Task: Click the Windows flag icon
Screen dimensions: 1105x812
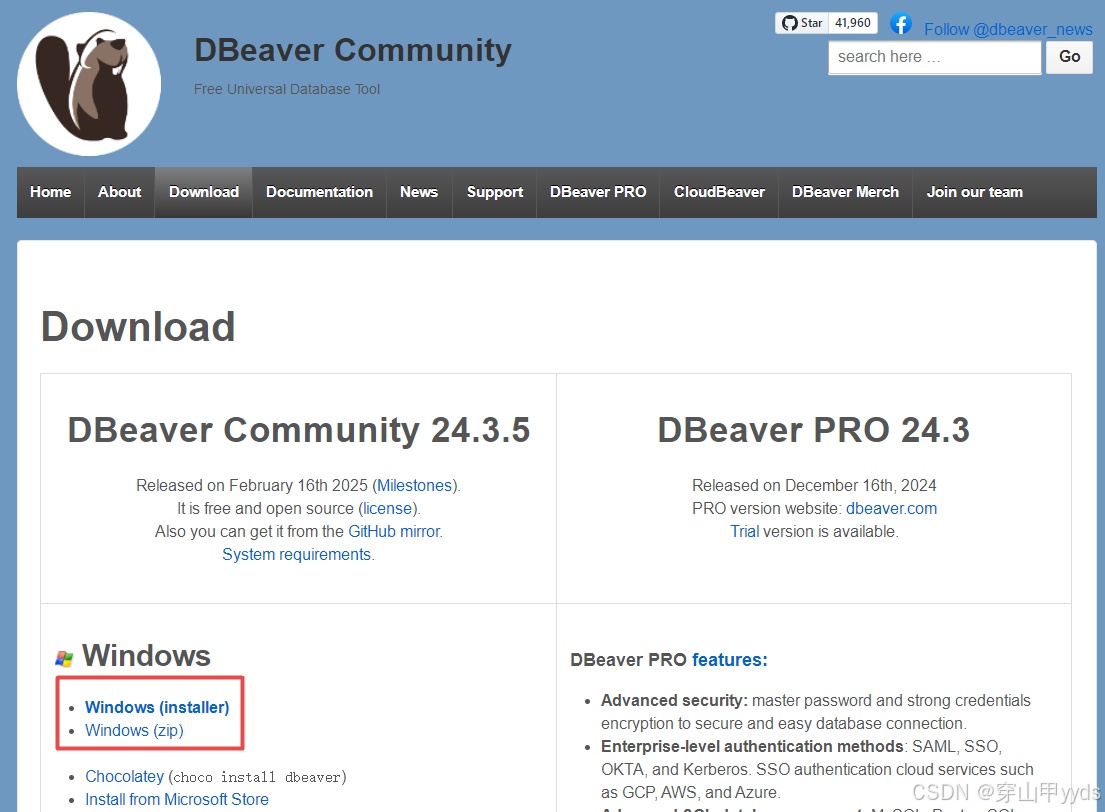Action: click(64, 658)
